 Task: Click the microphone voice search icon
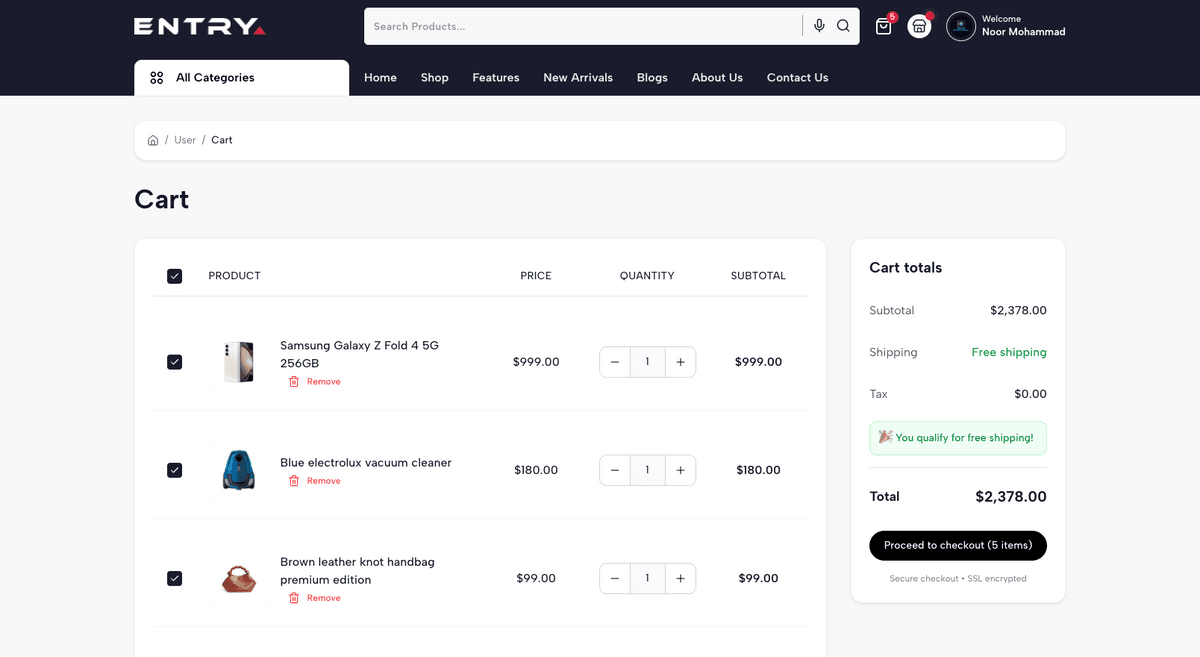[x=819, y=26]
